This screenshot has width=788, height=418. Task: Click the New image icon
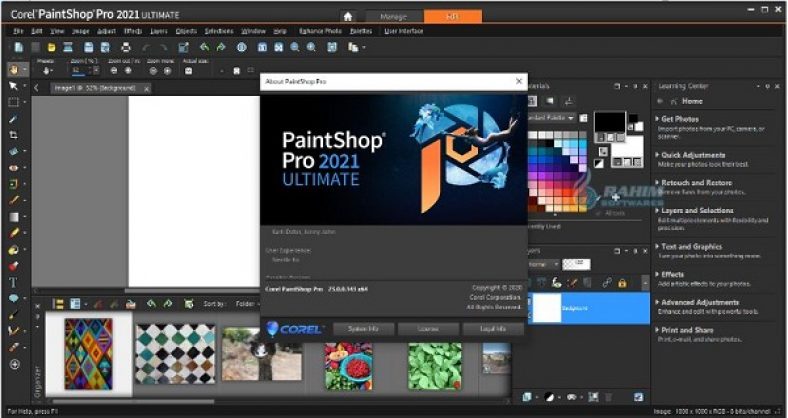click(19, 47)
